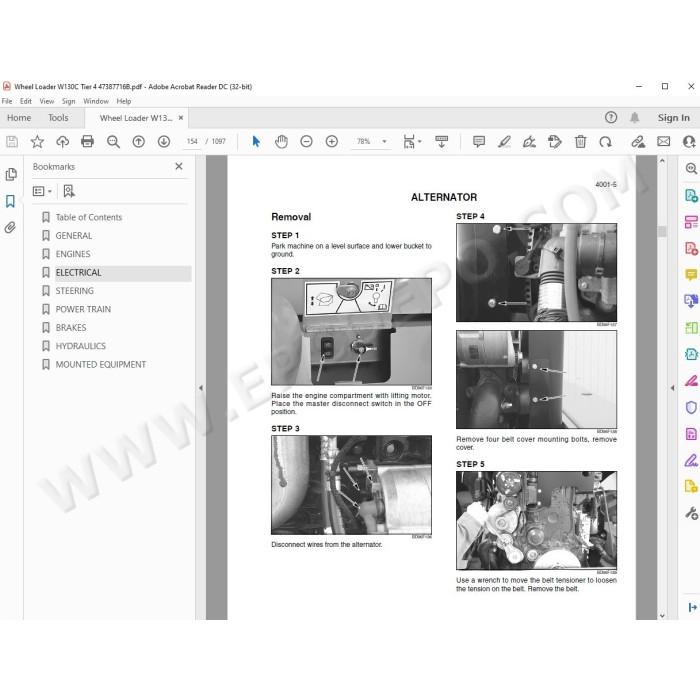Jump to the GENERAL bookmark

point(74,236)
